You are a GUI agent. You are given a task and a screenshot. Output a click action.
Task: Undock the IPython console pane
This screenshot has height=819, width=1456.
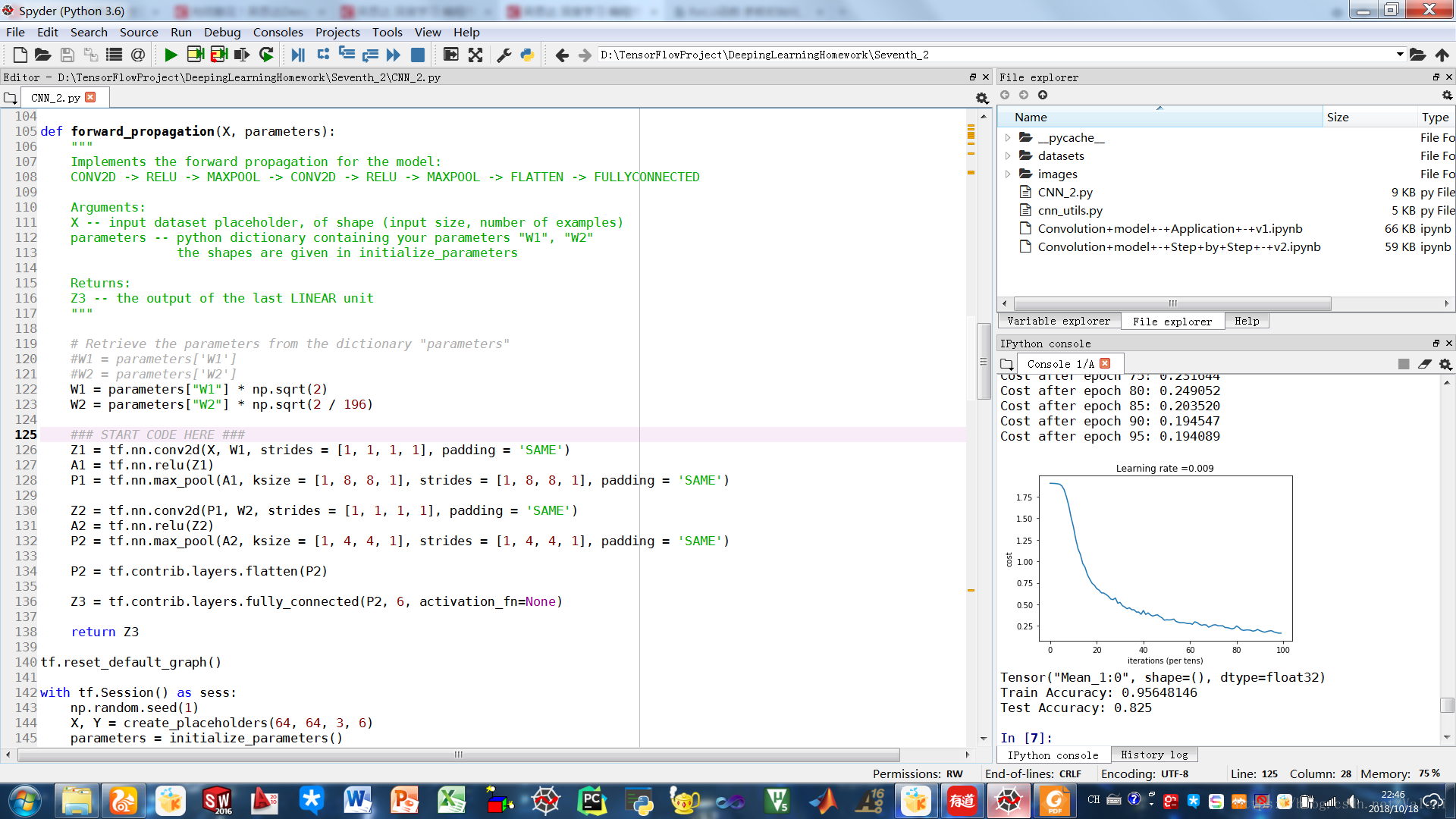point(1436,344)
